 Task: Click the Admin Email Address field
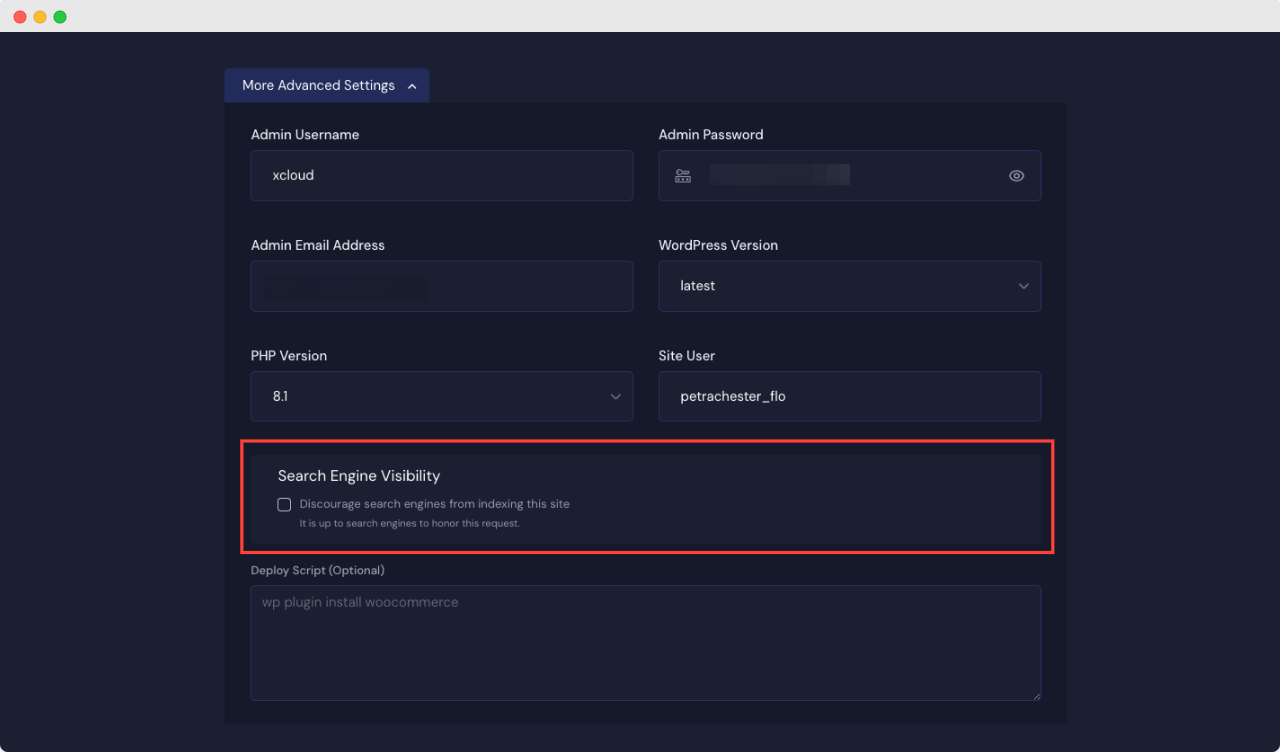tap(441, 287)
